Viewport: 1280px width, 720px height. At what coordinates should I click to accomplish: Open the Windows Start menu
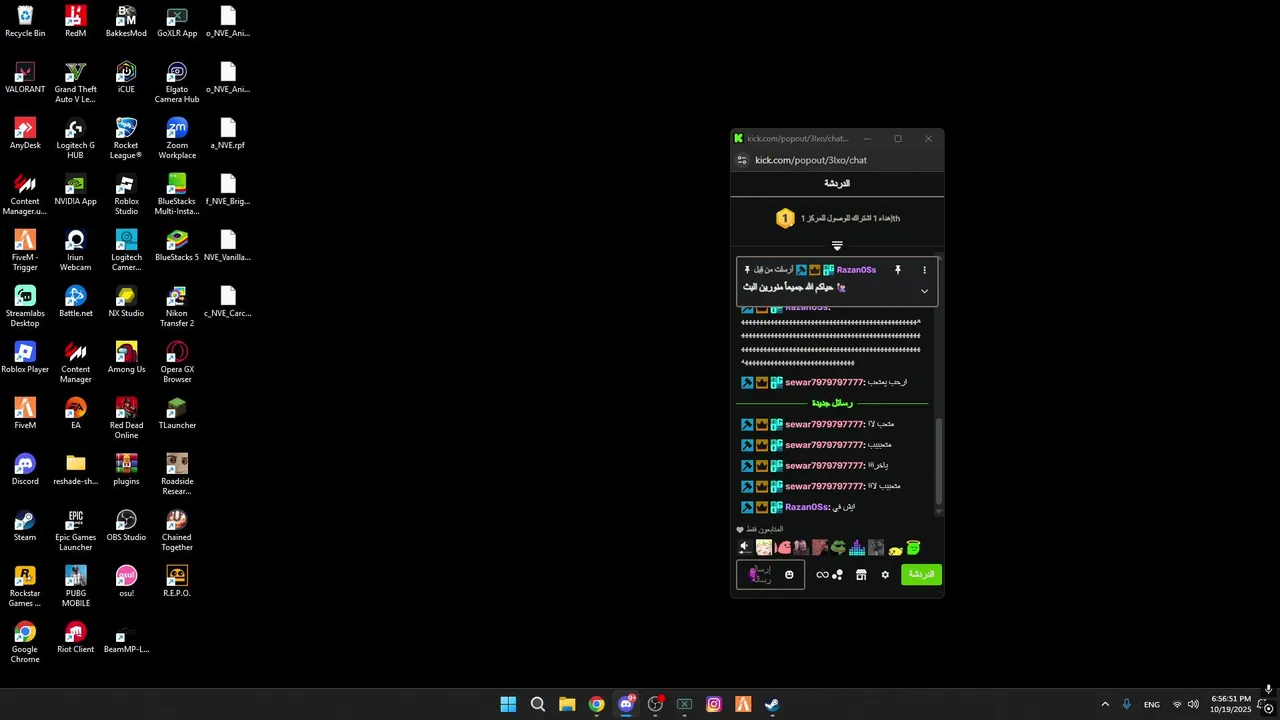508,704
